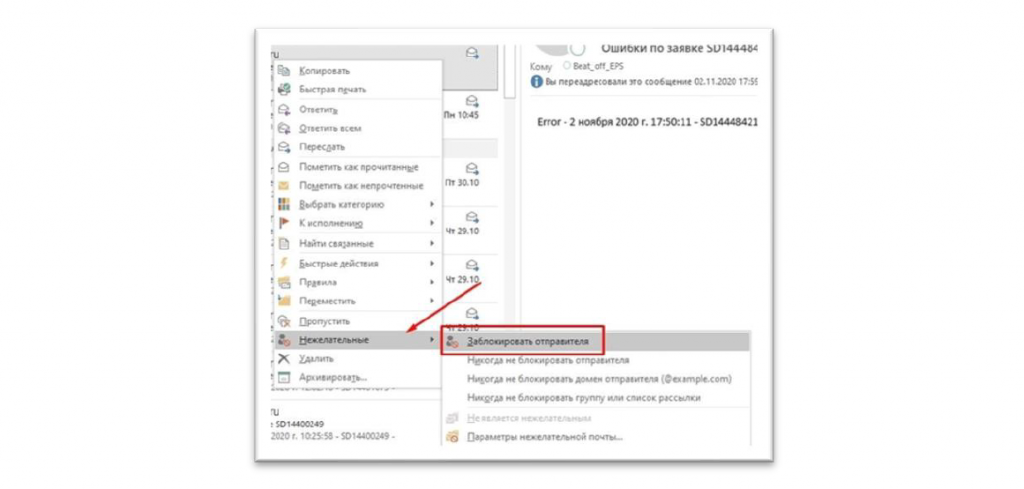Click the Quick Print printer icon

tap(283, 90)
